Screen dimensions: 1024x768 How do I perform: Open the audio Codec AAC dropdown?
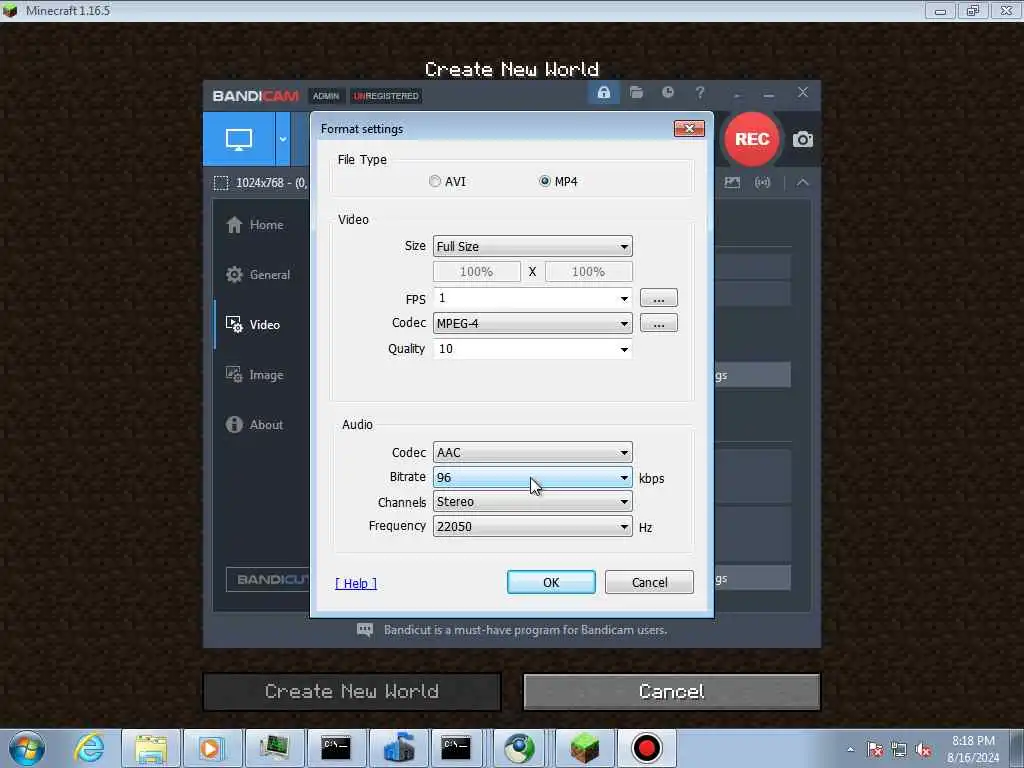[532, 452]
